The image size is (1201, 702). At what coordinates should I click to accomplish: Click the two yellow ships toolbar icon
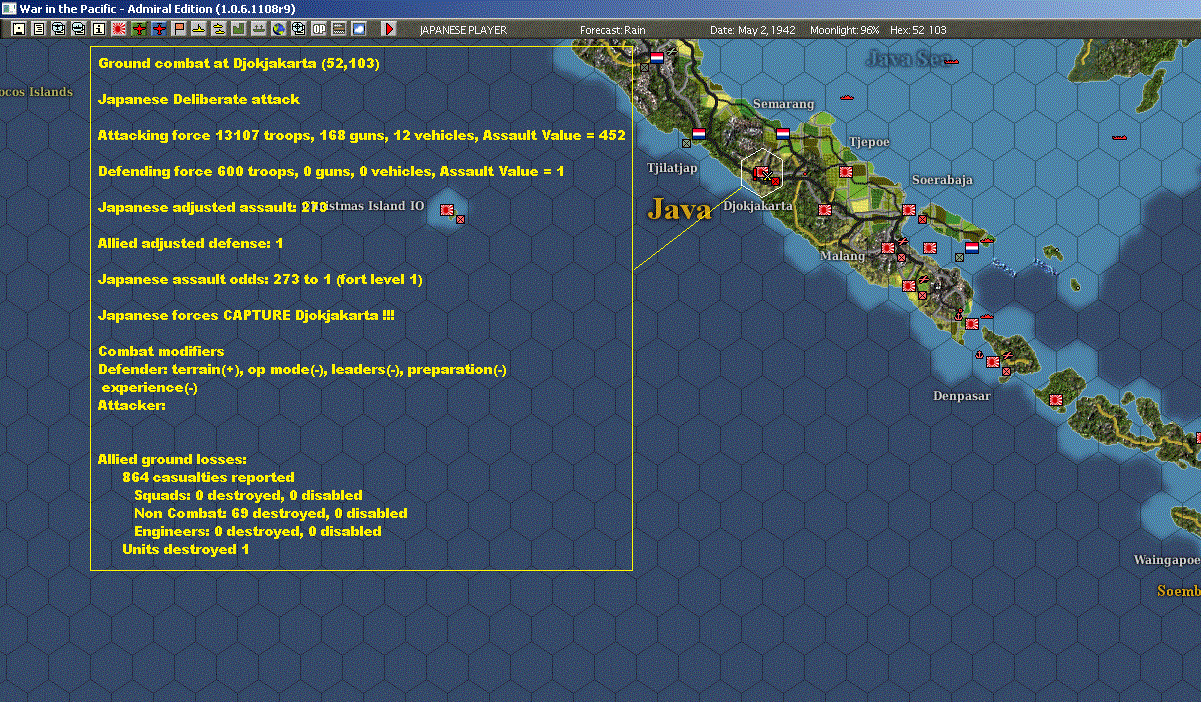219,29
